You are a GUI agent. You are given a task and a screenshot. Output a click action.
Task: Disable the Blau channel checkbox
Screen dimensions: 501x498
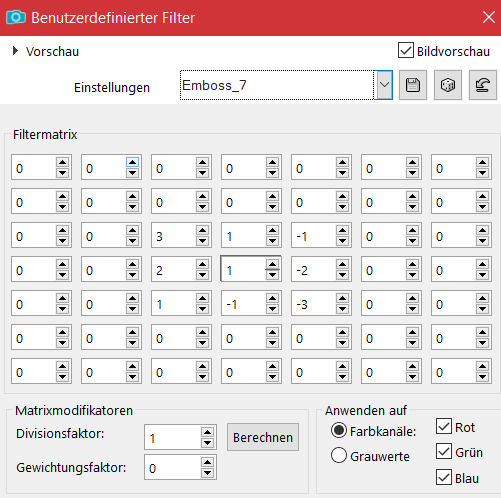tap(444, 478)
